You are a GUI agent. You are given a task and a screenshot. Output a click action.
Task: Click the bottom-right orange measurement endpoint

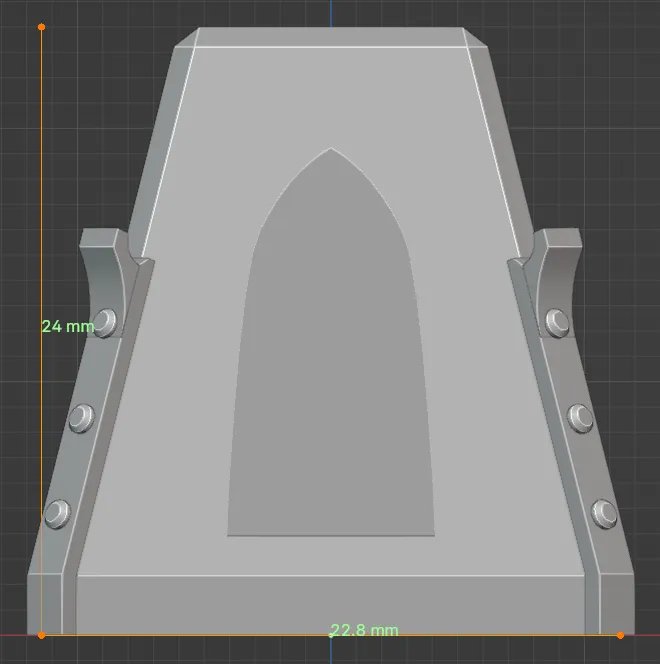click(x=620, y=635)
